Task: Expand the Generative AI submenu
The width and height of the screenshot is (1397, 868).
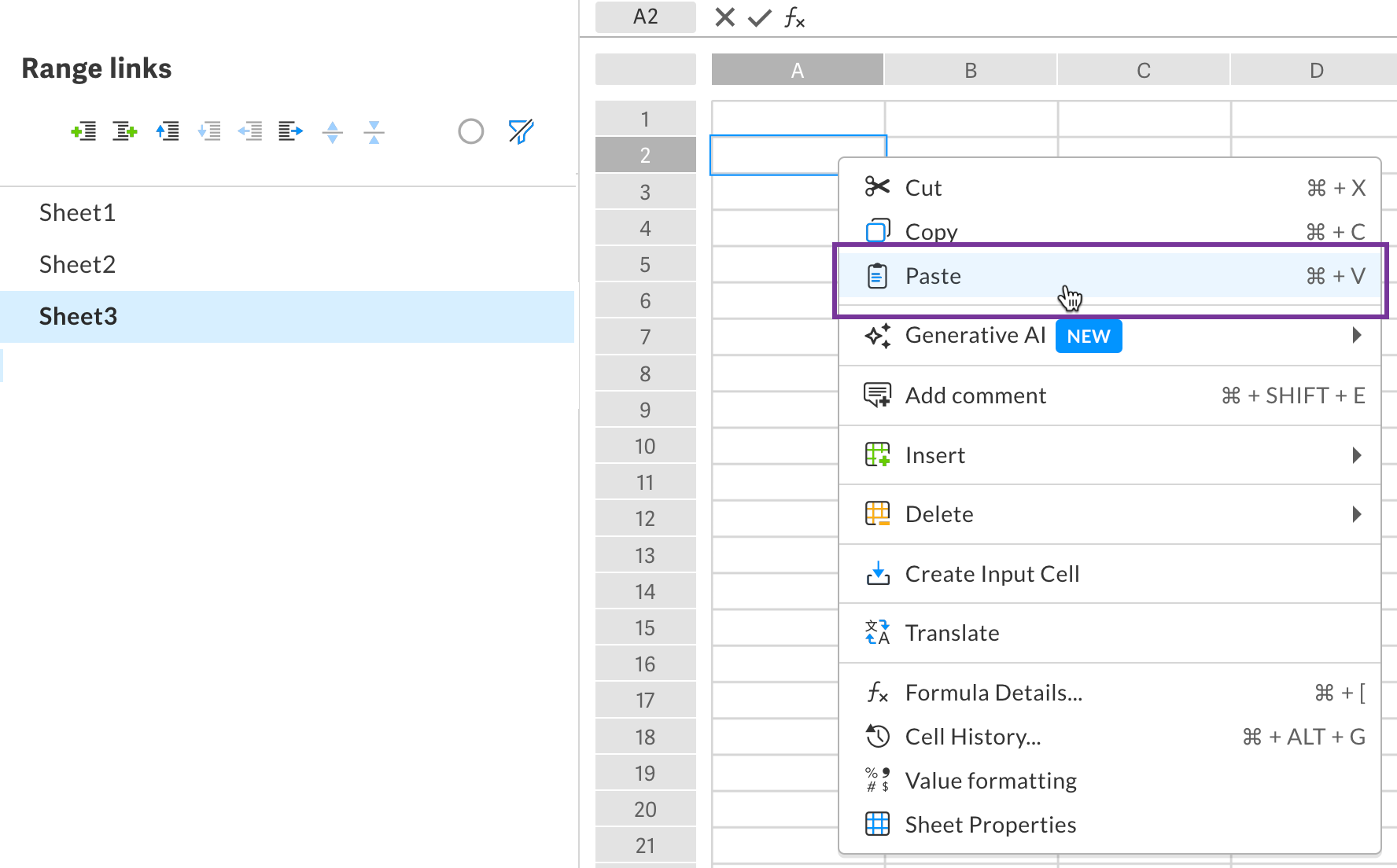Action: tap(1357, 335)
